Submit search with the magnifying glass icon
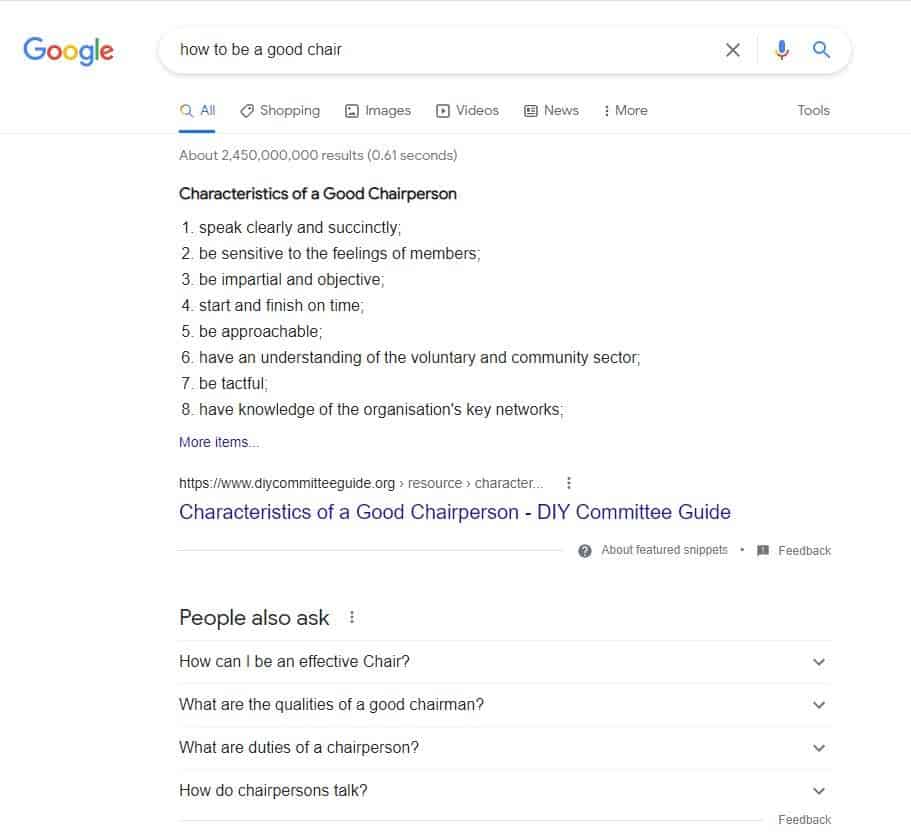The image size is (911, 839). click(x=821, y=49)
